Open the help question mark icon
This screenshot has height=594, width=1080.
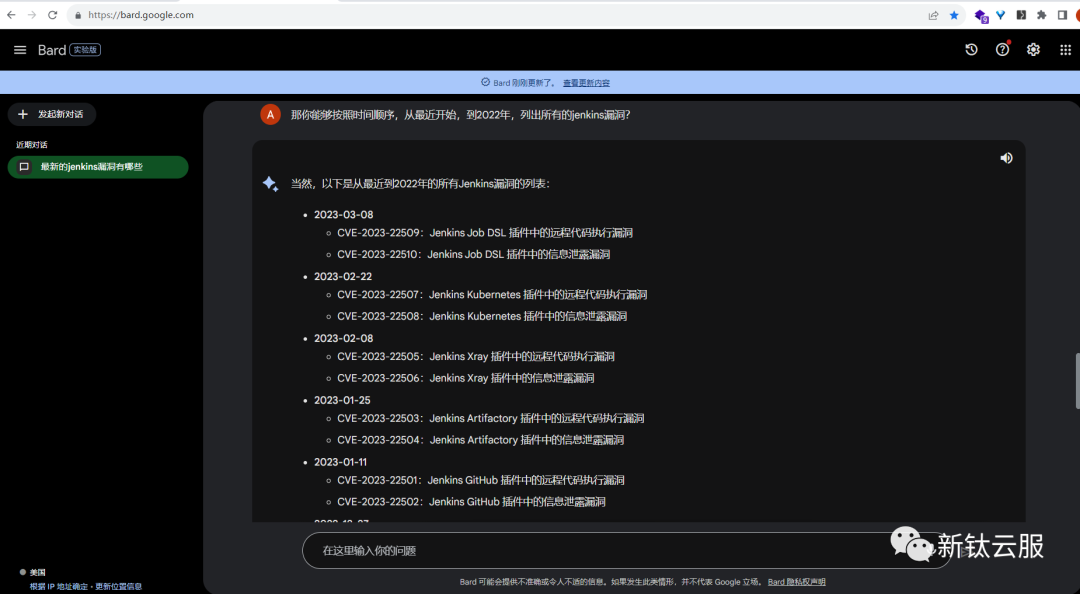pyautogui.click(x=1002, y=50)
